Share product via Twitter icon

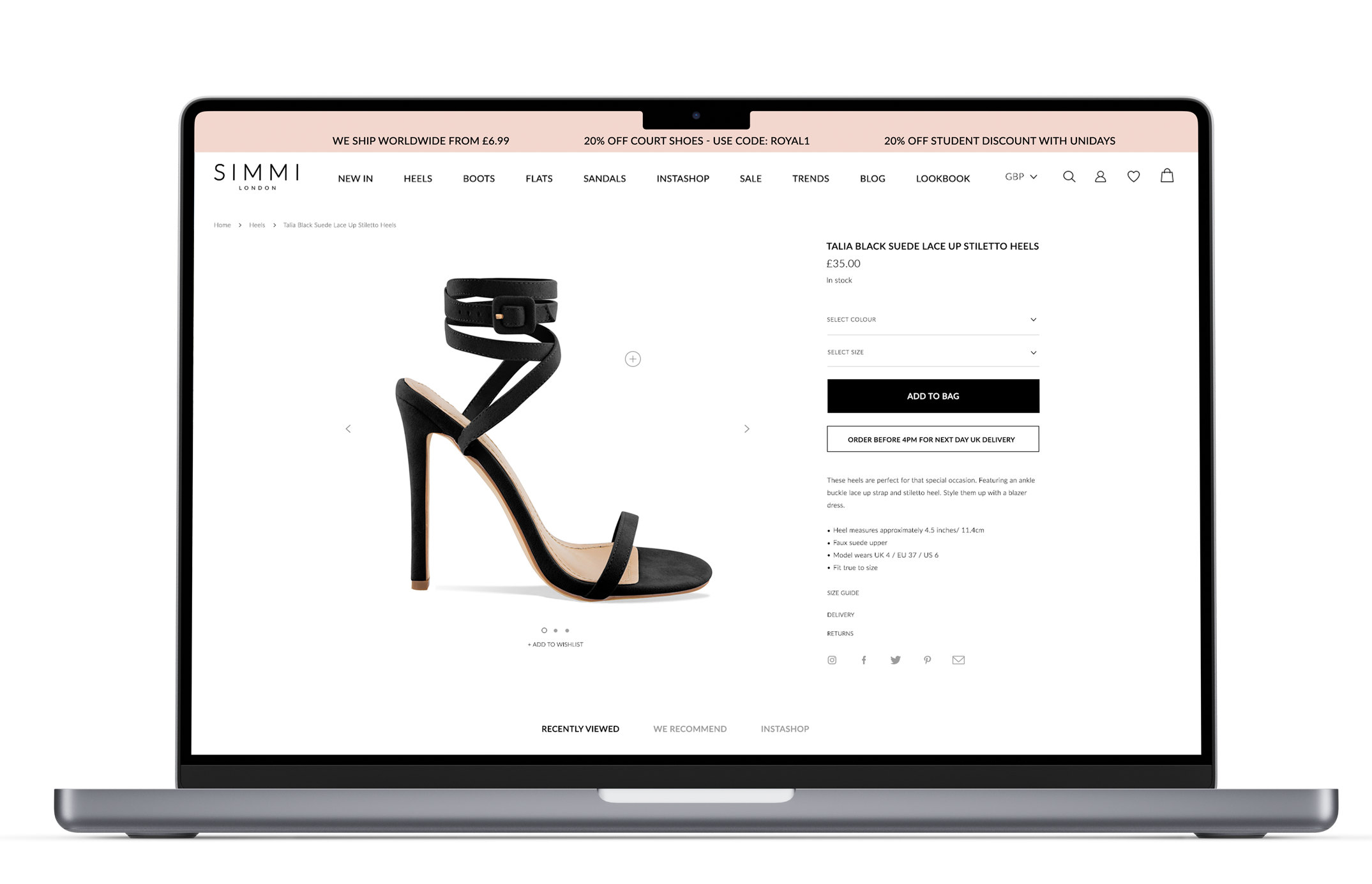click(x=895, y=659)
